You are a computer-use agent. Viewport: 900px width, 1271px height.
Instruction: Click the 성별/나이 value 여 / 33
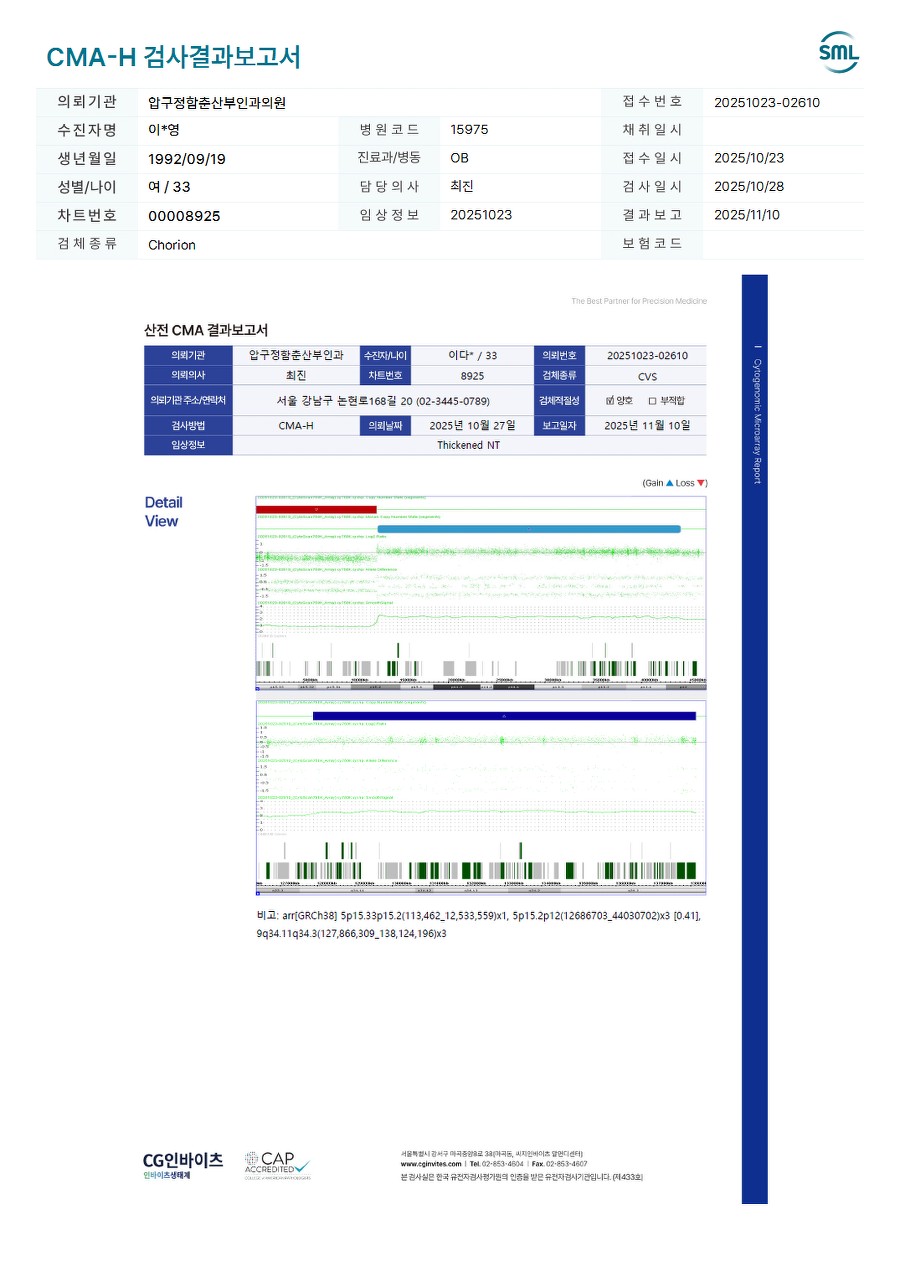click(169, 187)
